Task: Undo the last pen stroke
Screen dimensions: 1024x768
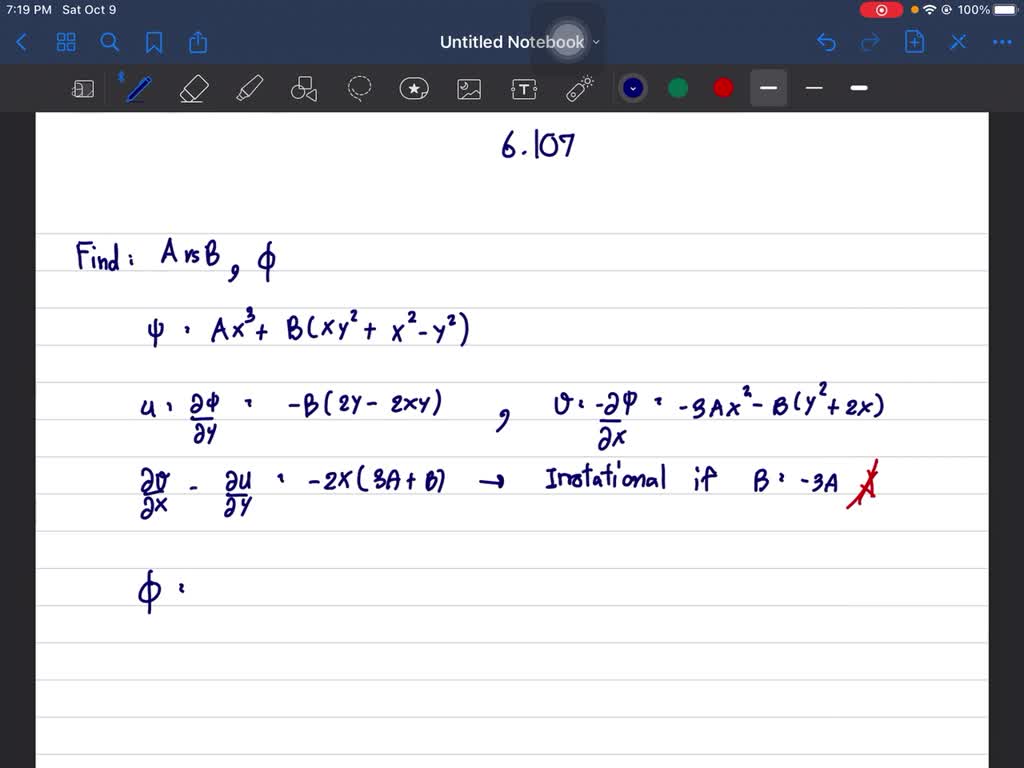Action: pyautogui.click(x=826, y=42)
